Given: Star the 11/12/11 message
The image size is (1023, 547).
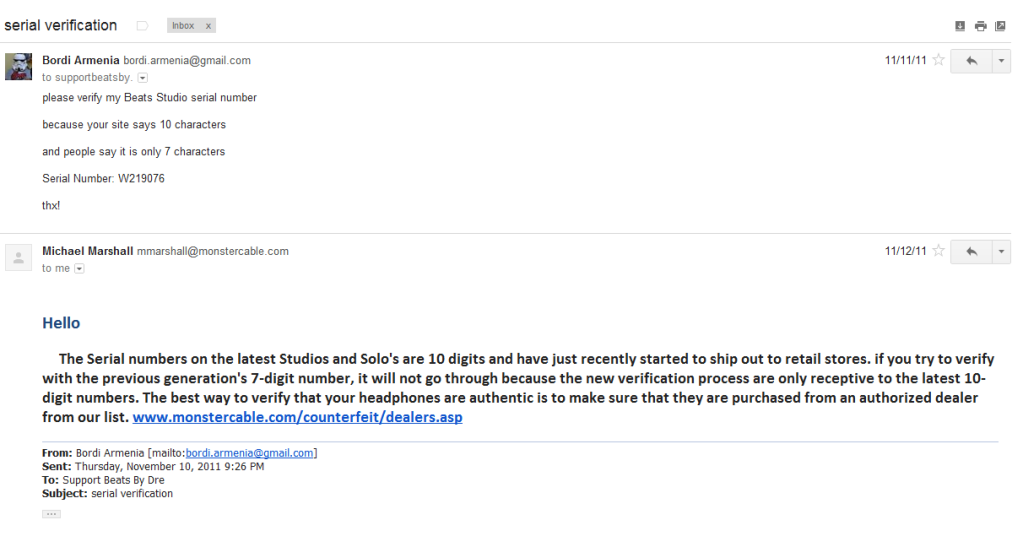Looking at the screenshot, I should [x=938, y=251].
